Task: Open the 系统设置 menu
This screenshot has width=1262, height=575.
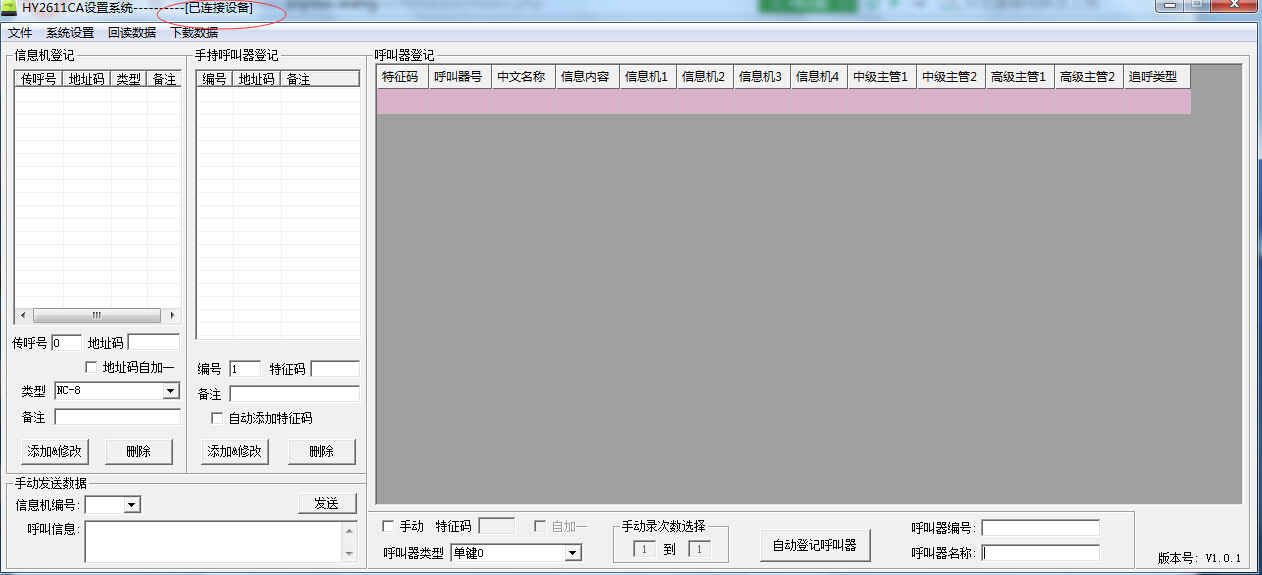Action: click(70, 32)
